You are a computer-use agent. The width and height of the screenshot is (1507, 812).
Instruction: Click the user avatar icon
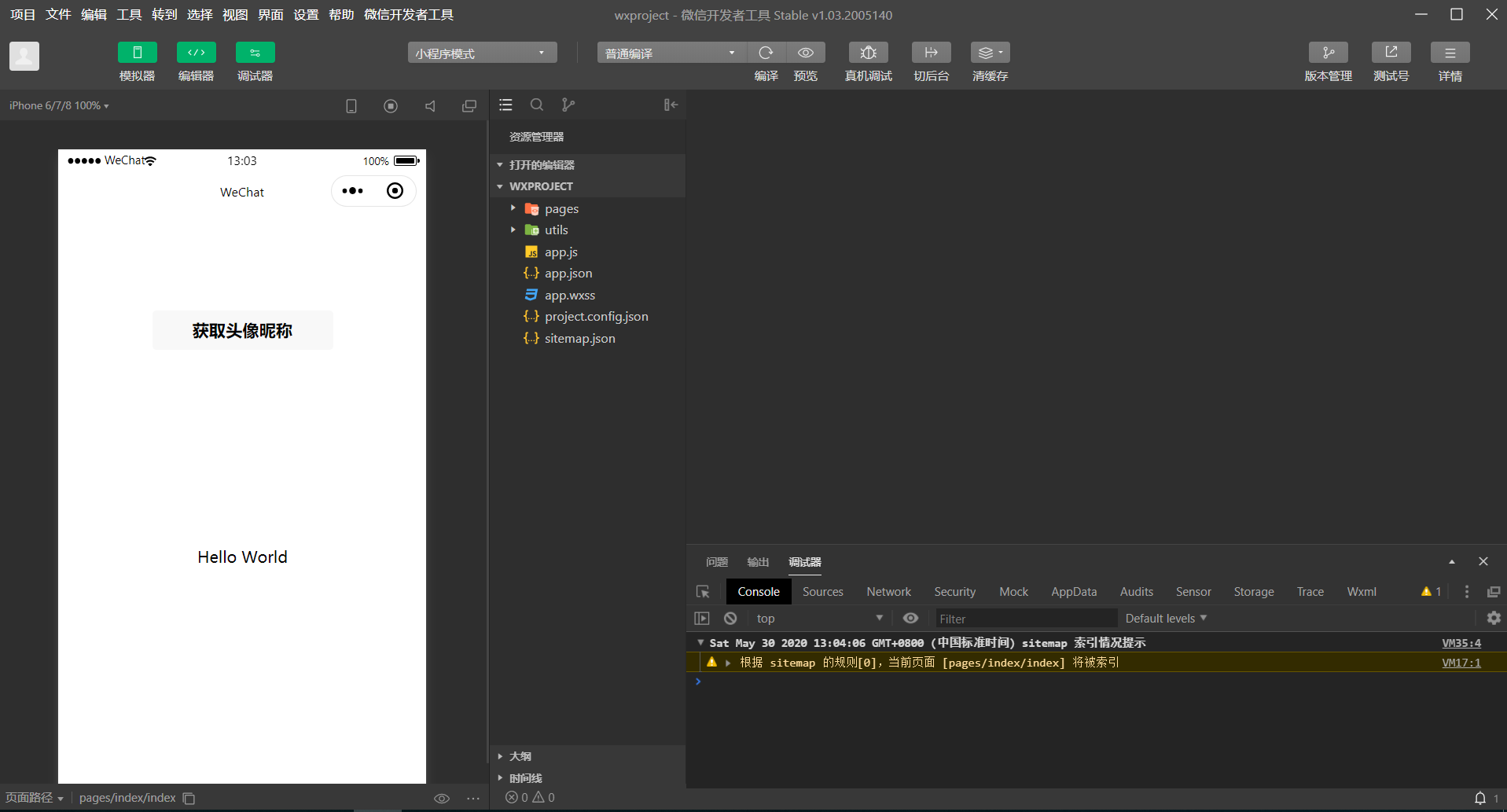[x=24, y=56]
